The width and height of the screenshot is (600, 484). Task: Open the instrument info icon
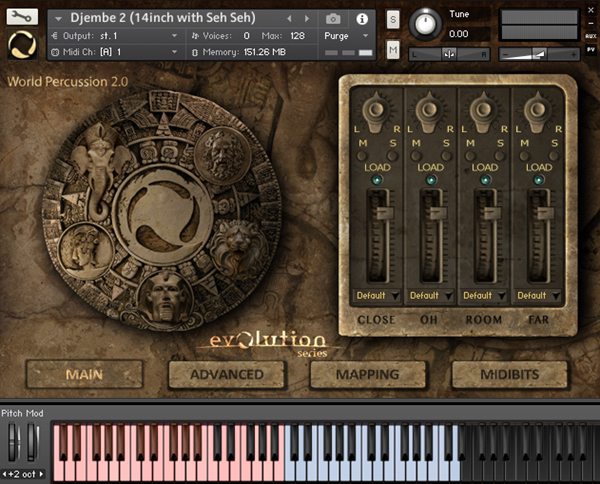pos(361,18)
